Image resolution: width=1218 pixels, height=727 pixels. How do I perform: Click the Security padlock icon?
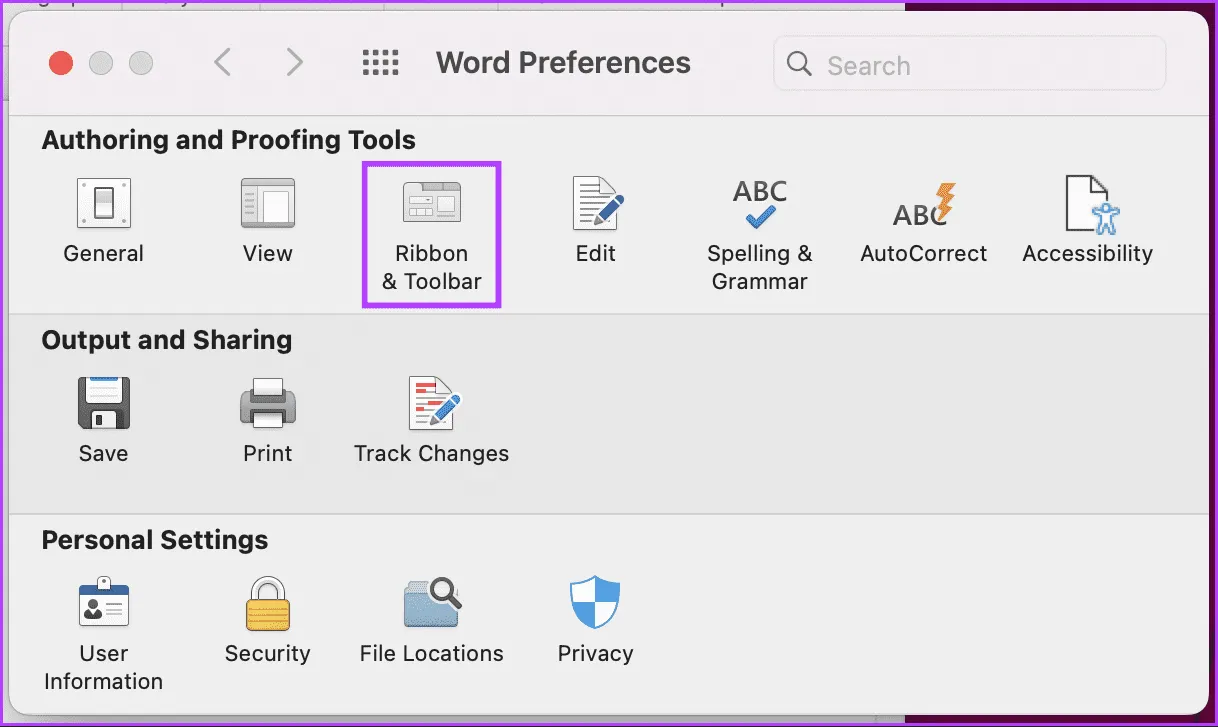[267, 604]
